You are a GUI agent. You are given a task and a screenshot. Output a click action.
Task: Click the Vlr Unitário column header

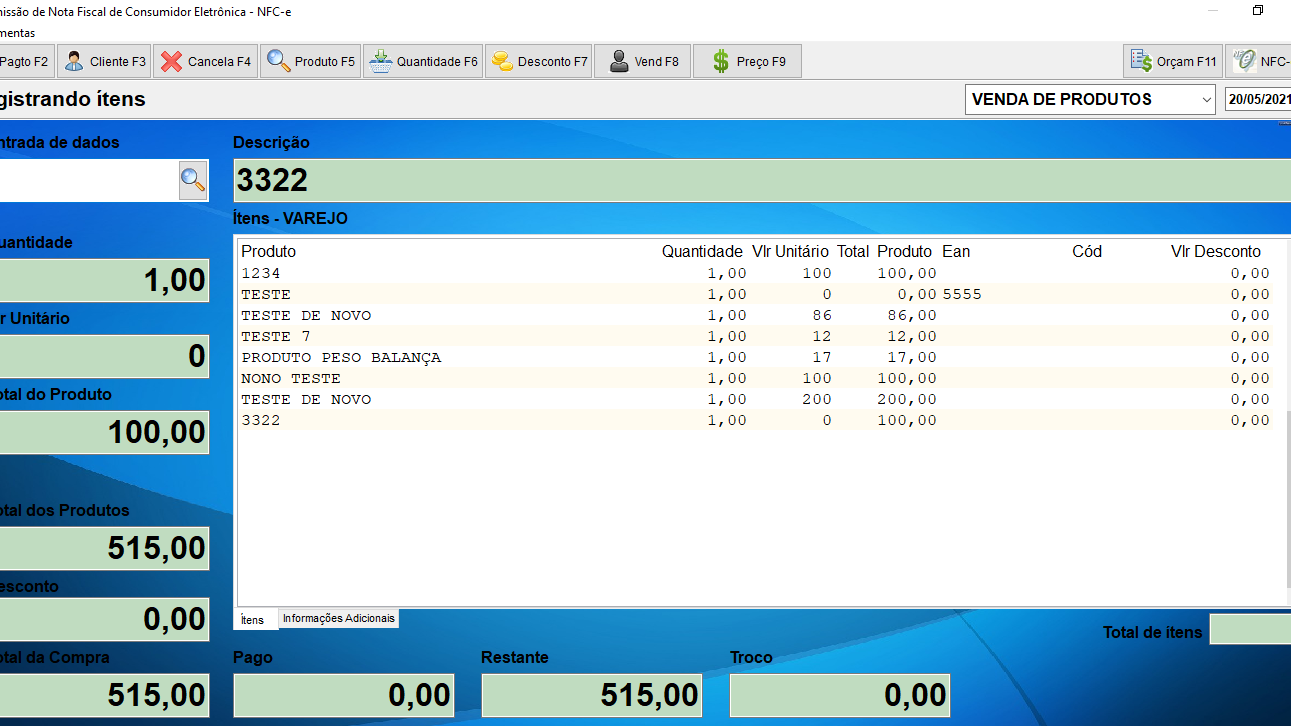tap(790, 251)
